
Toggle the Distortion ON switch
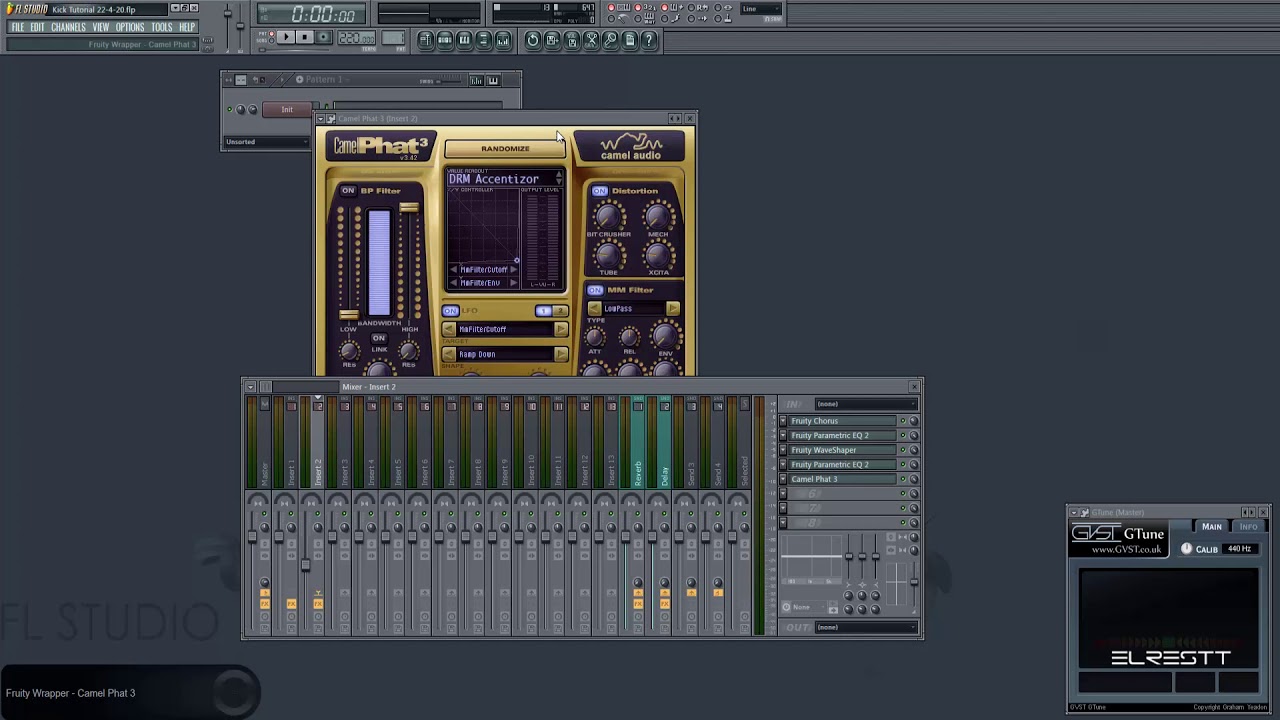(x=599, y=191)
